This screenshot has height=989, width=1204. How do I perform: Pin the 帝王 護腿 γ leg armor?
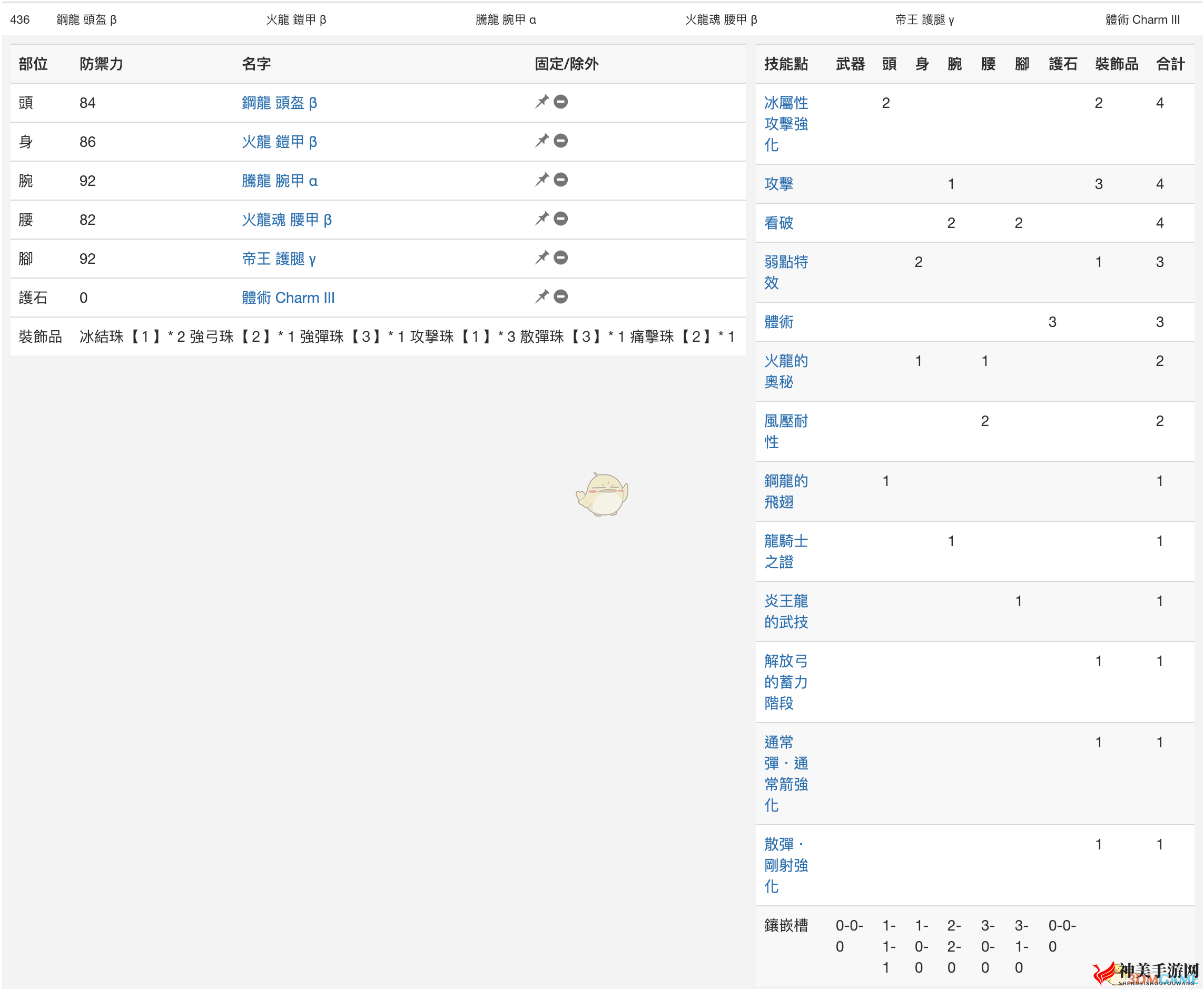point(541,258)
